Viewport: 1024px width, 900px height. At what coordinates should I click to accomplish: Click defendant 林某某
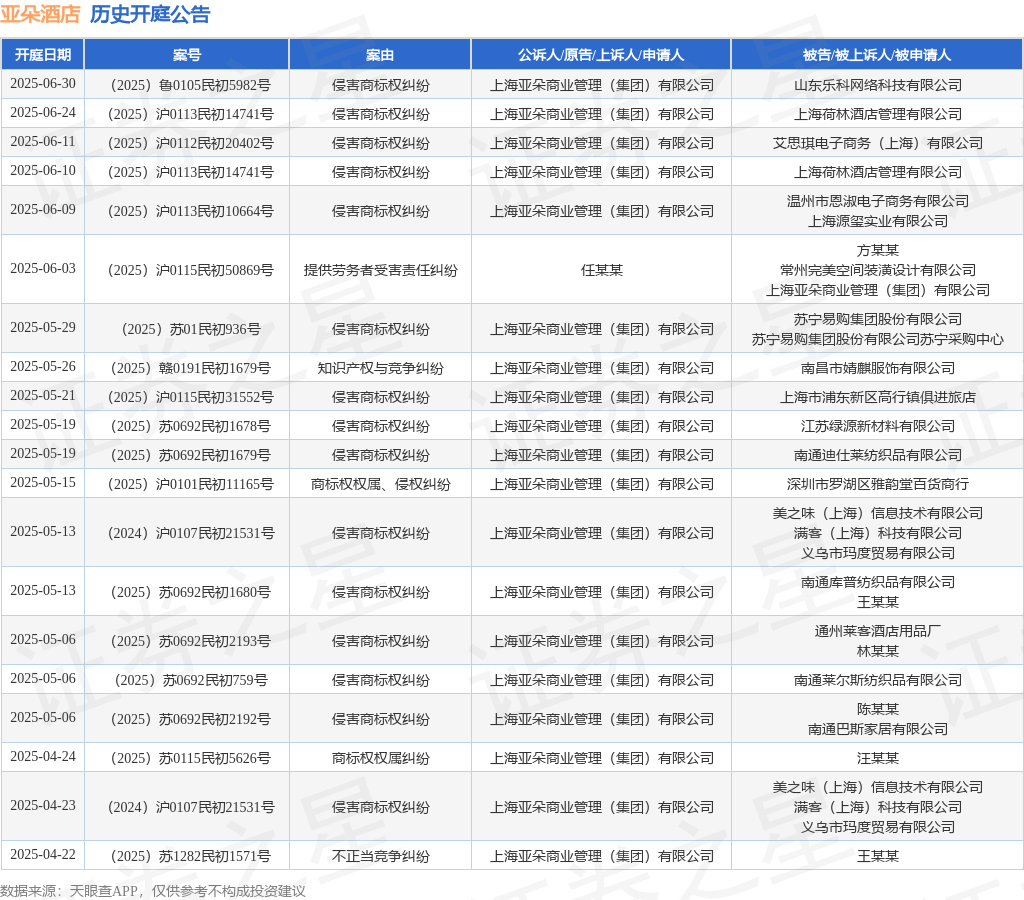878,652
